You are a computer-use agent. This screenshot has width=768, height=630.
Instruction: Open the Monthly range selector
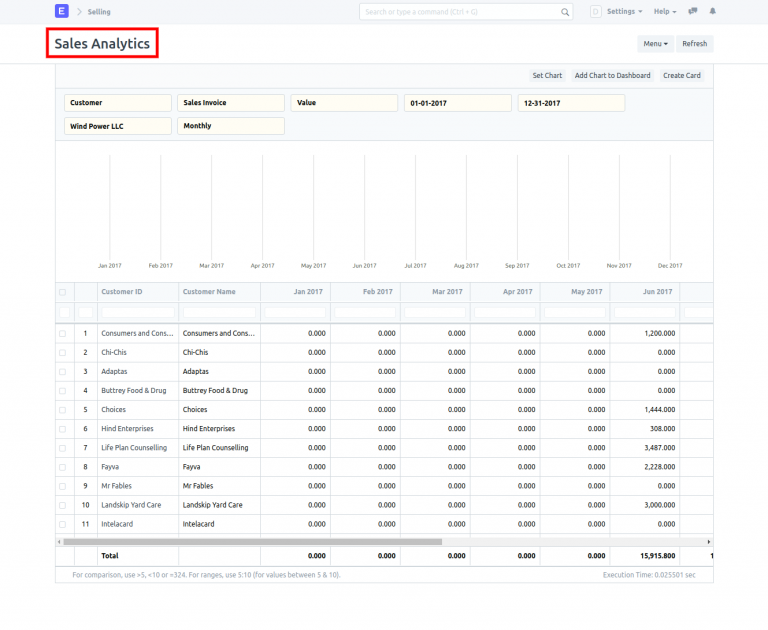point(231,126)
